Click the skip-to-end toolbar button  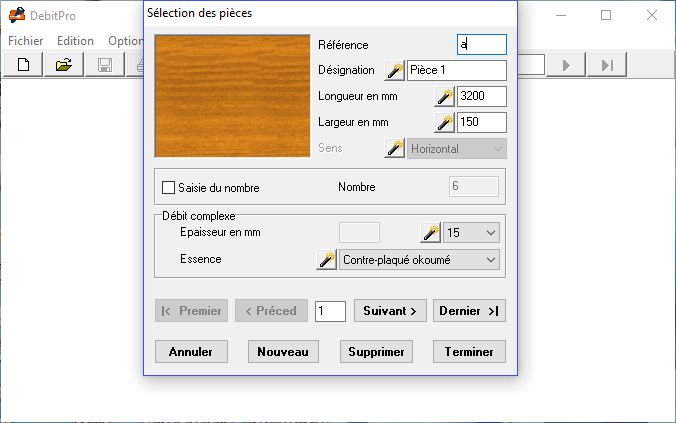click(x=607, y=65)
